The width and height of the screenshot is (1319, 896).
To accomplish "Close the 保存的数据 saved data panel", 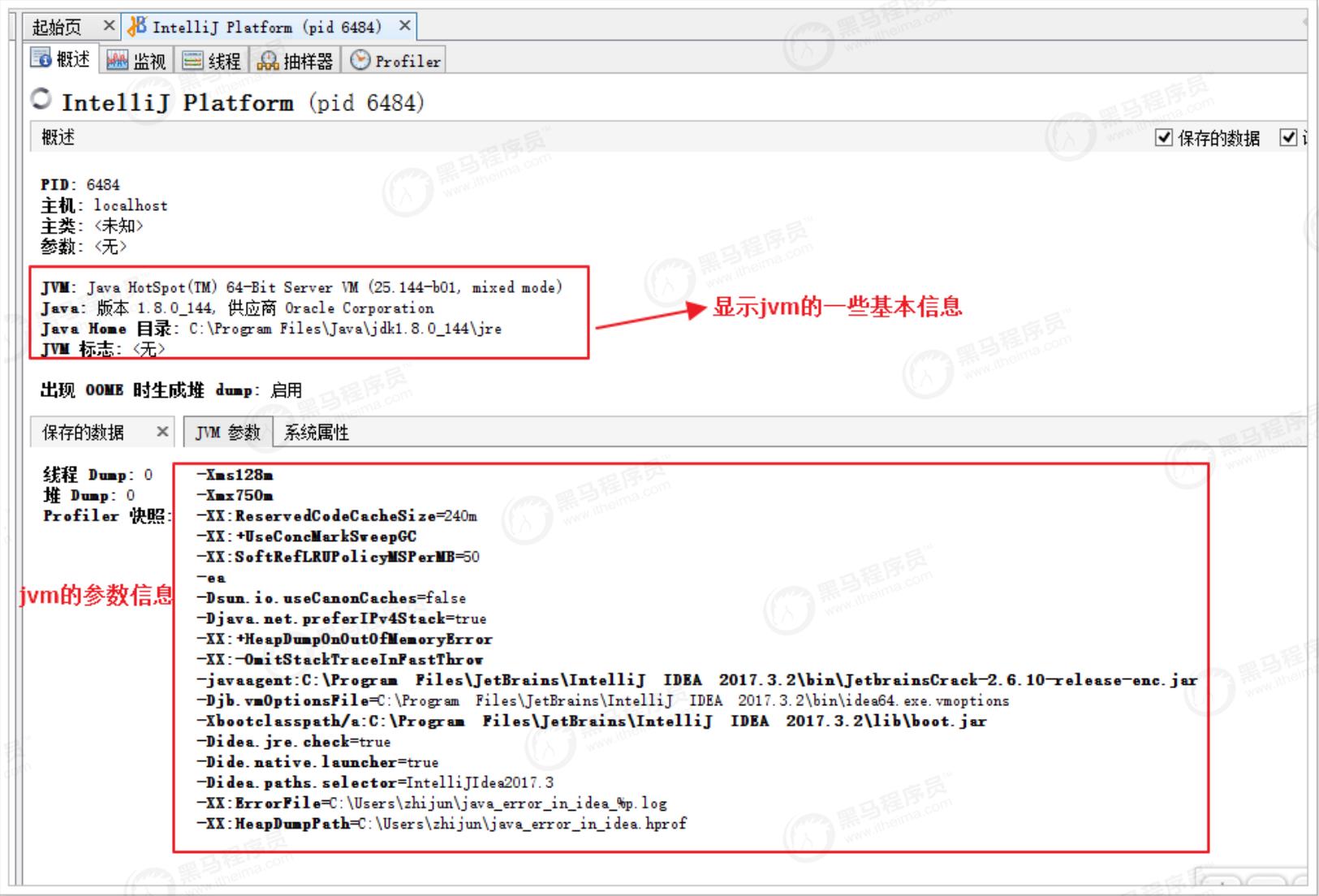I will tap(162, 432).
